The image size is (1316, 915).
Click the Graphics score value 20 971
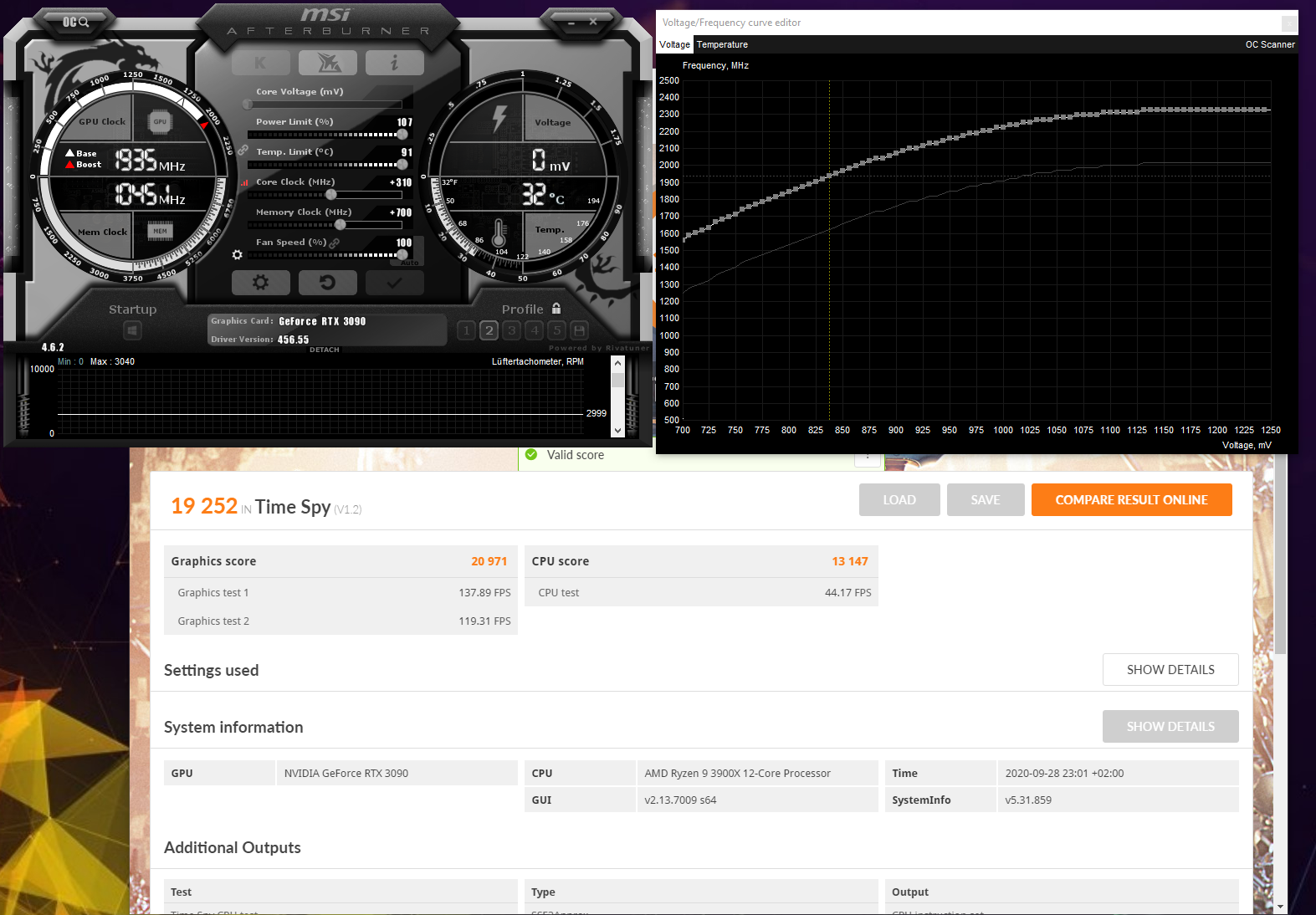(x=489, y=561)
